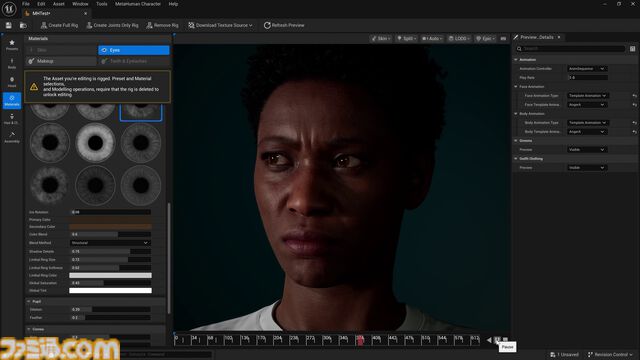
Task: Open Download Texture Source dropdown
Action: (220, 25)
